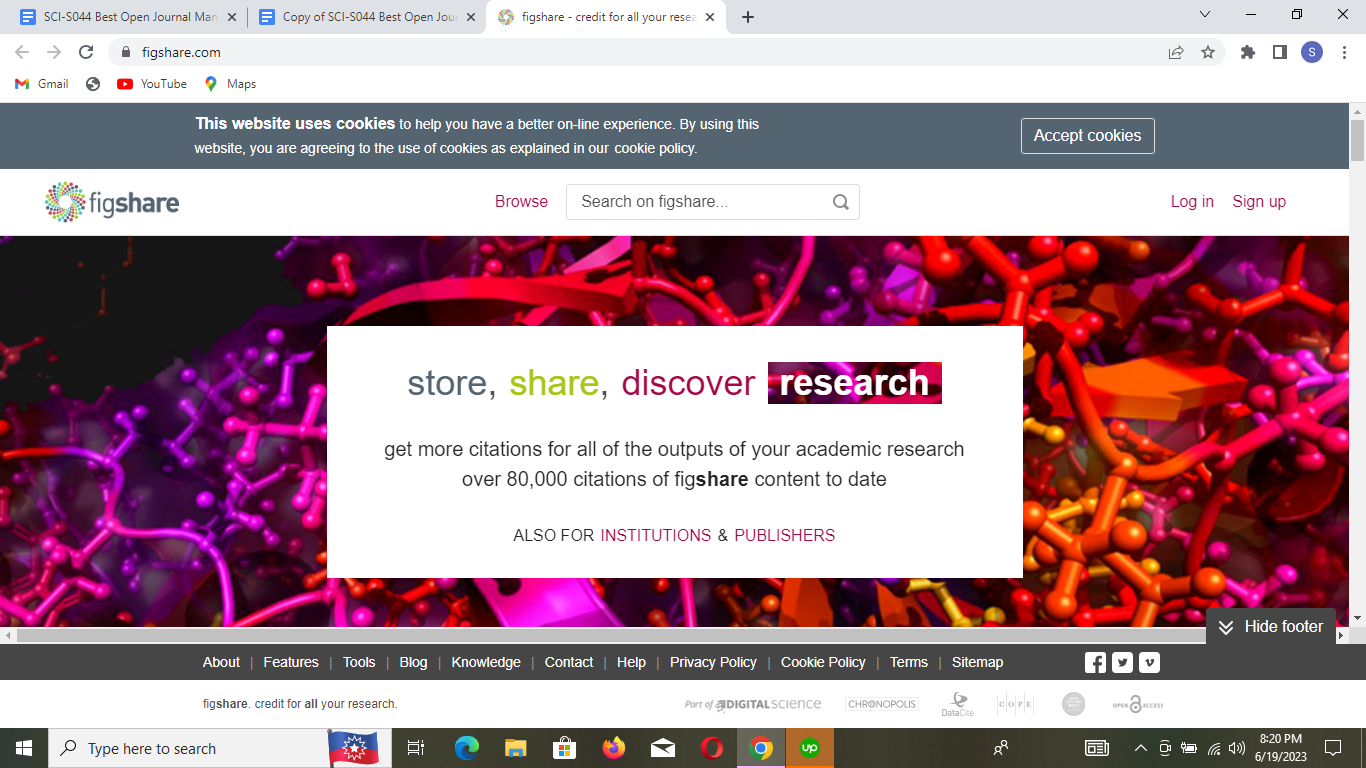
Task: Select the Browse menu item
Action: pyautogui.click(x=521, y=201)
